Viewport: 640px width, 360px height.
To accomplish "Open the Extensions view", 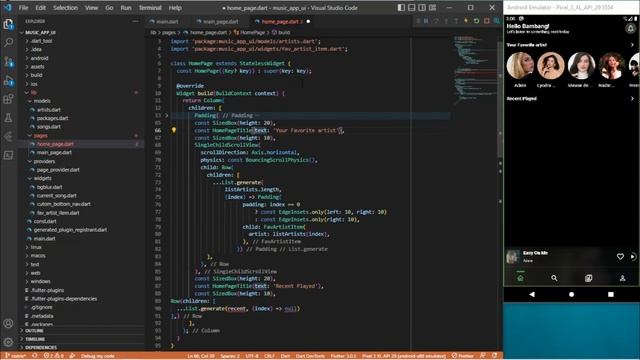I will [x=8, y=99].
